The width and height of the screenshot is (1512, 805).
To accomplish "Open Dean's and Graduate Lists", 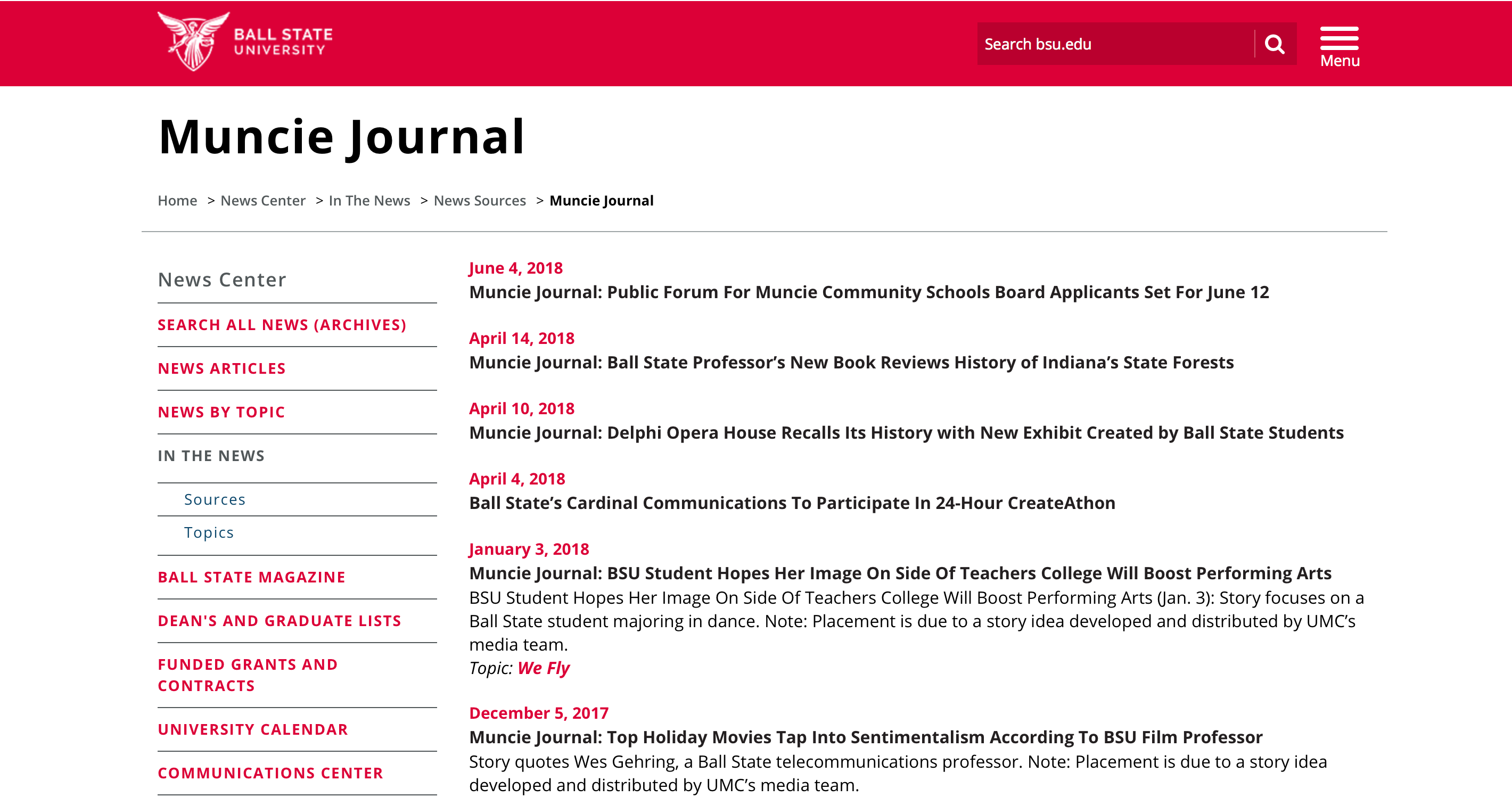I will coord(280,621).
